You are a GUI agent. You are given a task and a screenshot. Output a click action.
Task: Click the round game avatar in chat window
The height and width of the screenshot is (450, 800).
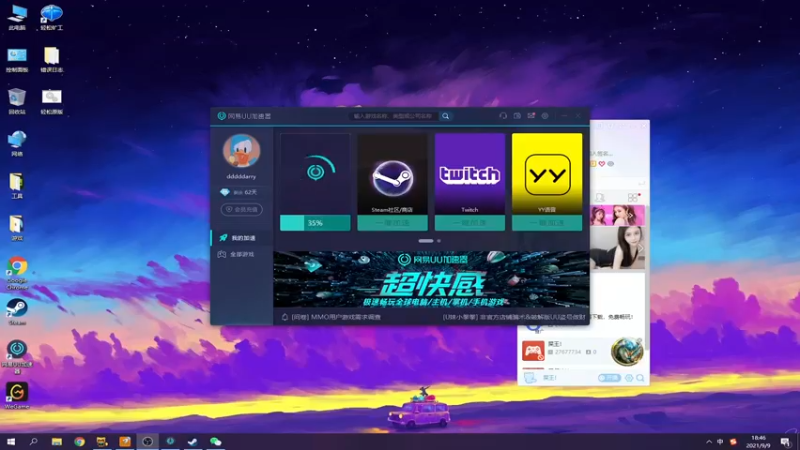627,351
